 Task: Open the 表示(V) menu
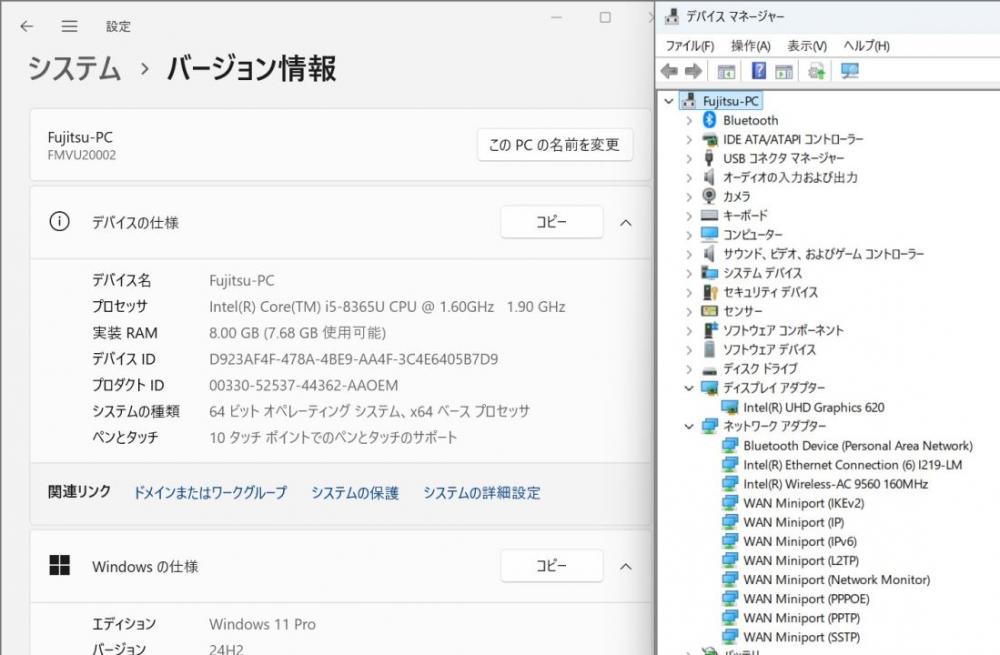pos(807,46)
